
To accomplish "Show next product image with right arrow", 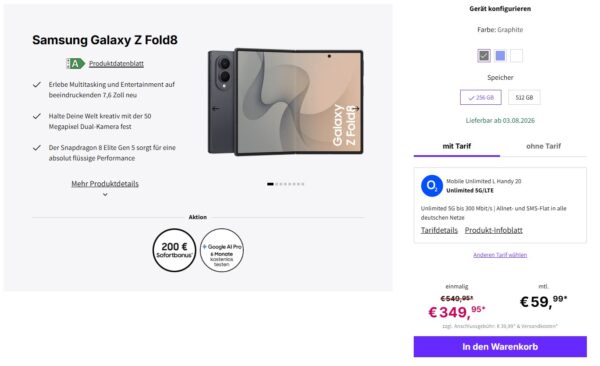I will pyautogui.click(x=356, y=109).
